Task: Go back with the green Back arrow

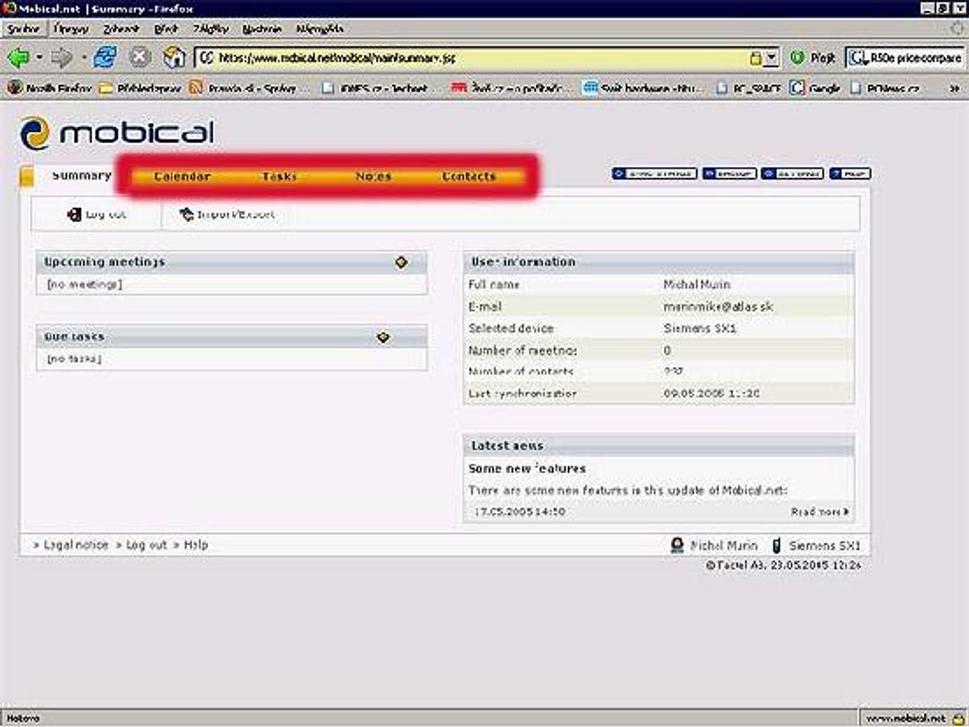Action: [x=18, y=58]
